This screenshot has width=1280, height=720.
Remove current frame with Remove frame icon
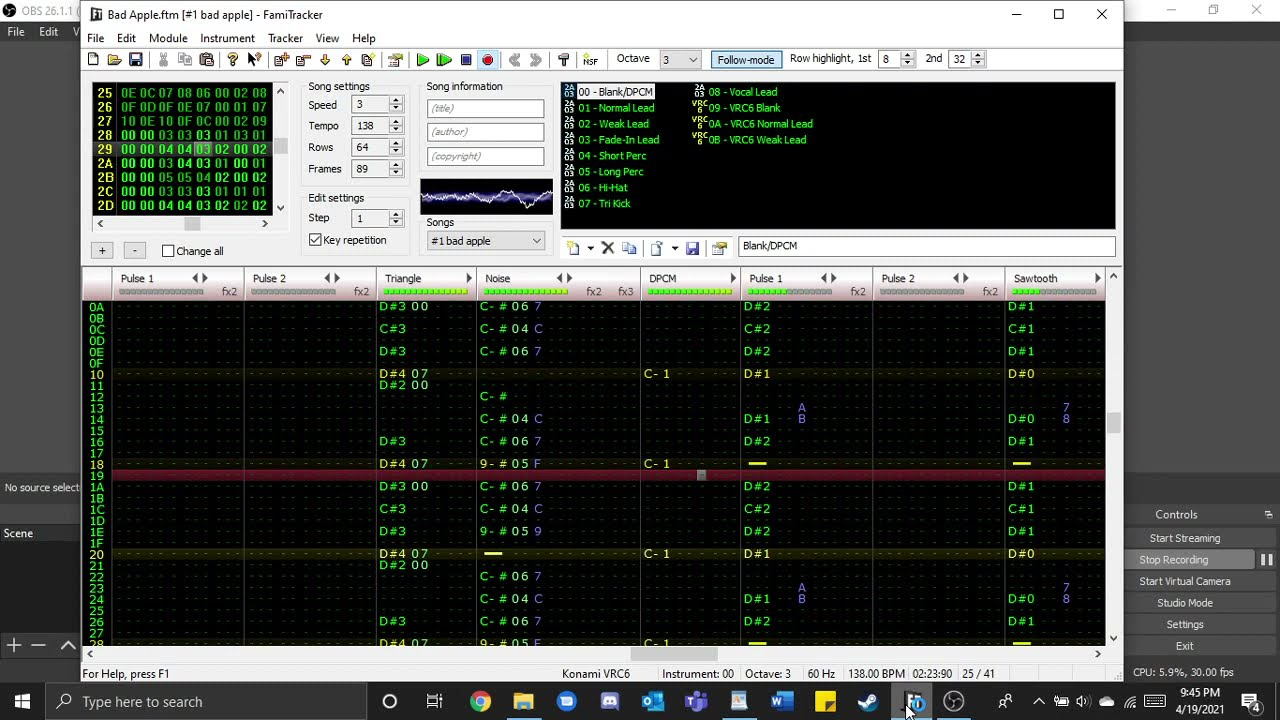pyautogui.click(x=303, y=60)
